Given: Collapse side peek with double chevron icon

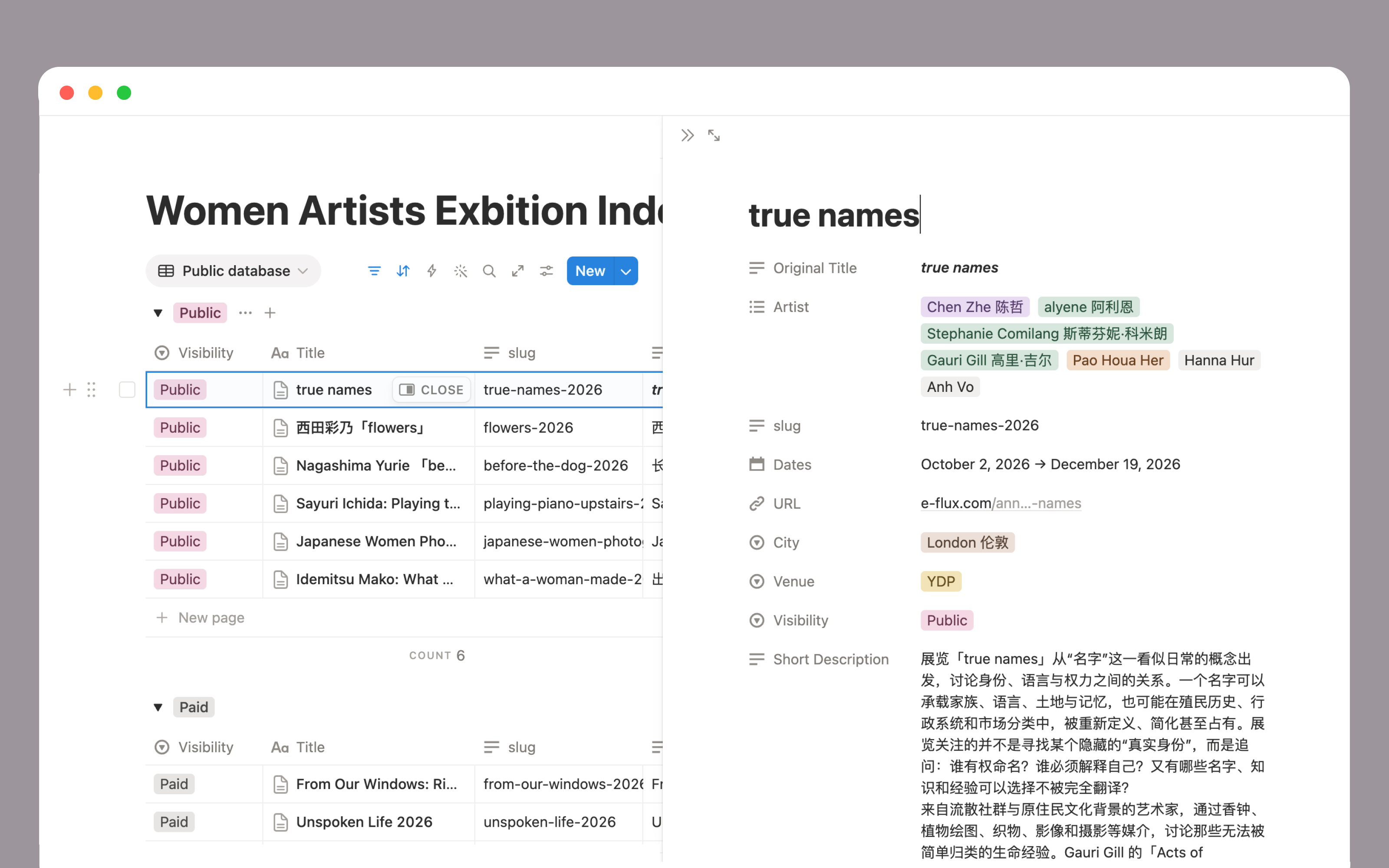Looking at the screenshot, I should pyautogui.click(x=688, y=135).
